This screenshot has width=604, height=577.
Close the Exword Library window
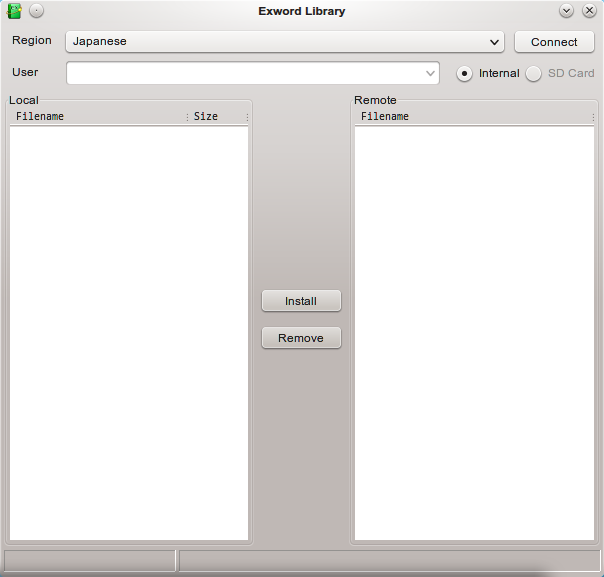point(589,11)
